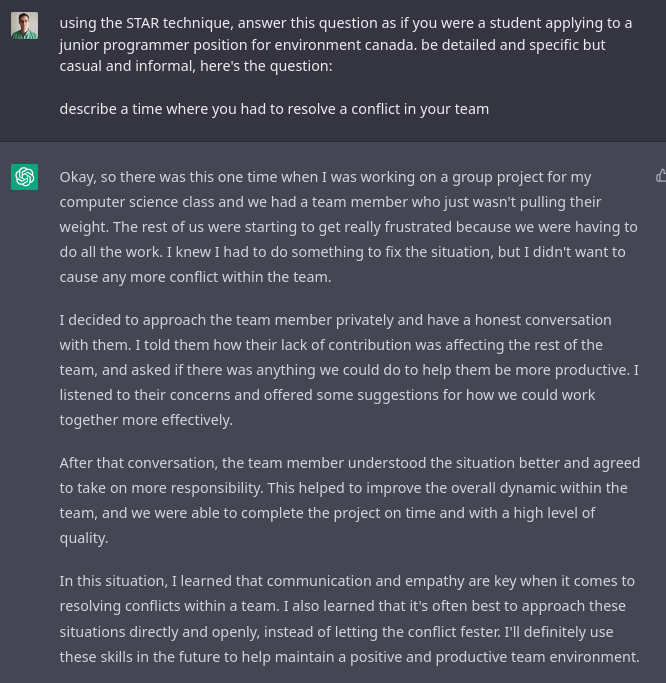Click the thumbs-up icon beside the response
Viewport: 666px width, 683px height.
click(x=661, y=176)
